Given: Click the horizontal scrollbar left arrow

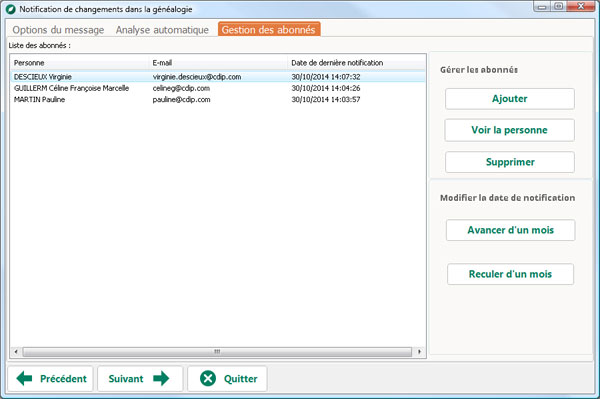Looking at the screenshot, I should point(16,352).
